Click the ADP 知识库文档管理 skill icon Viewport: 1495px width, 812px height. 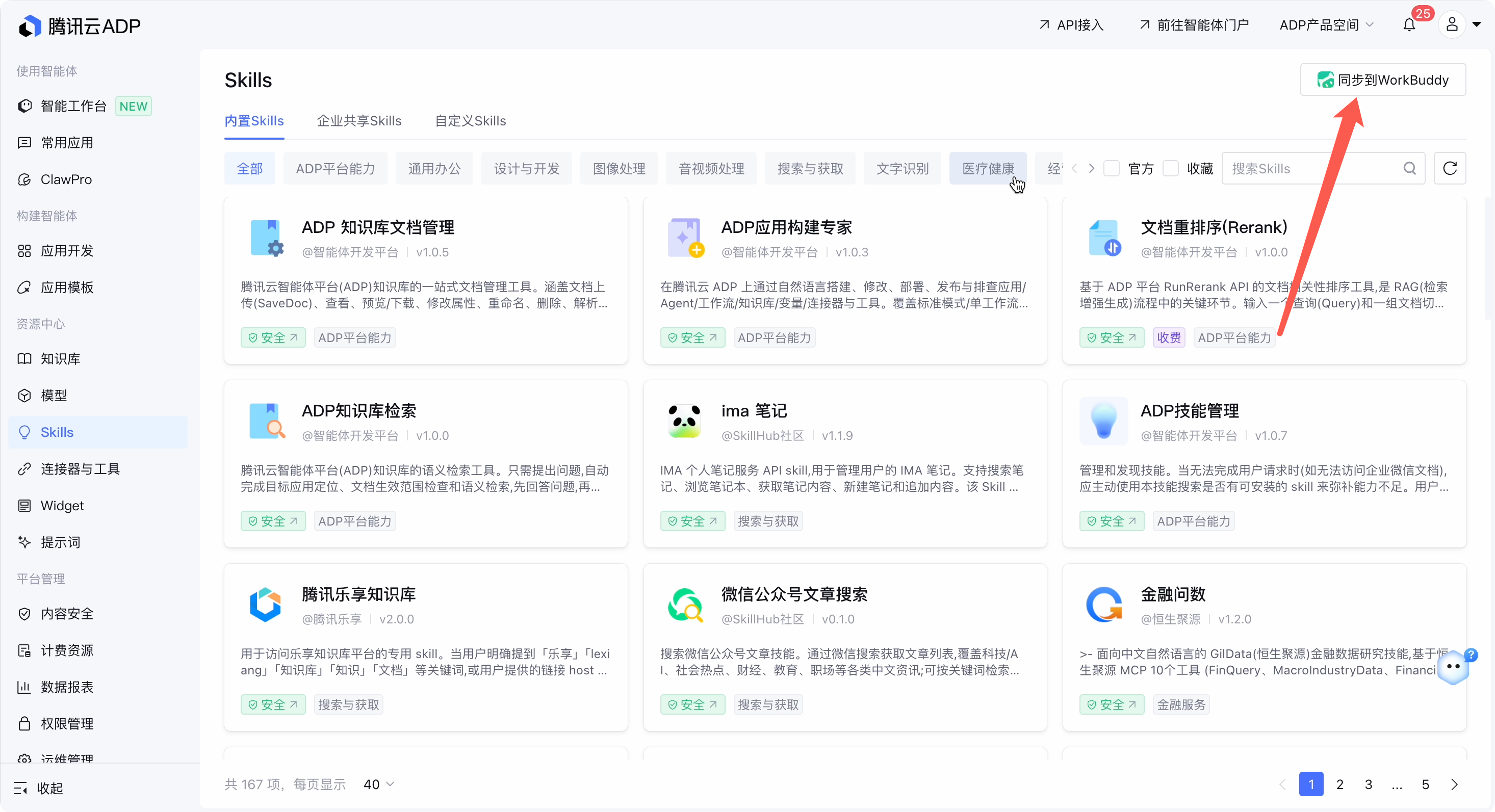[267, 237]
